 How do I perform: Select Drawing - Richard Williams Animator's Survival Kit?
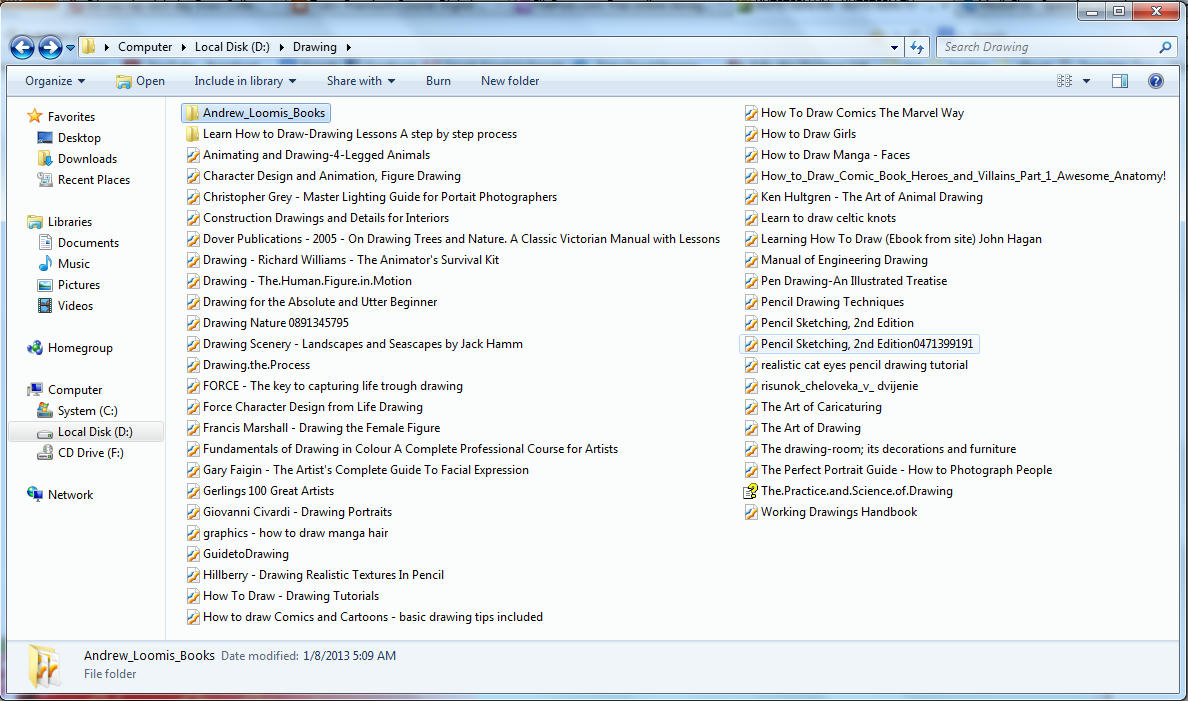click(342, 260)
